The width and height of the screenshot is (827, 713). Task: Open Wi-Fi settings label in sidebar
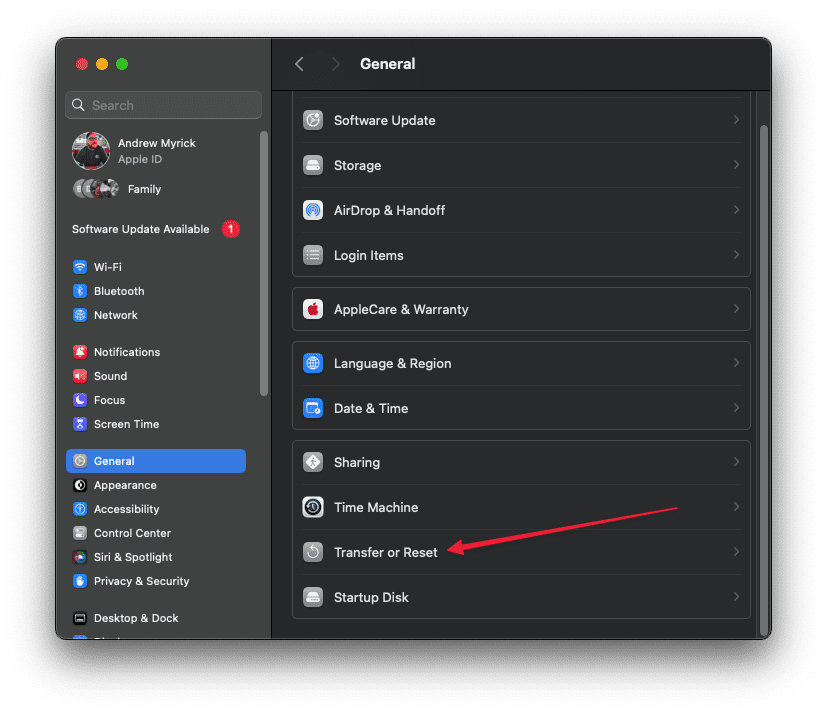coord(108,267)
